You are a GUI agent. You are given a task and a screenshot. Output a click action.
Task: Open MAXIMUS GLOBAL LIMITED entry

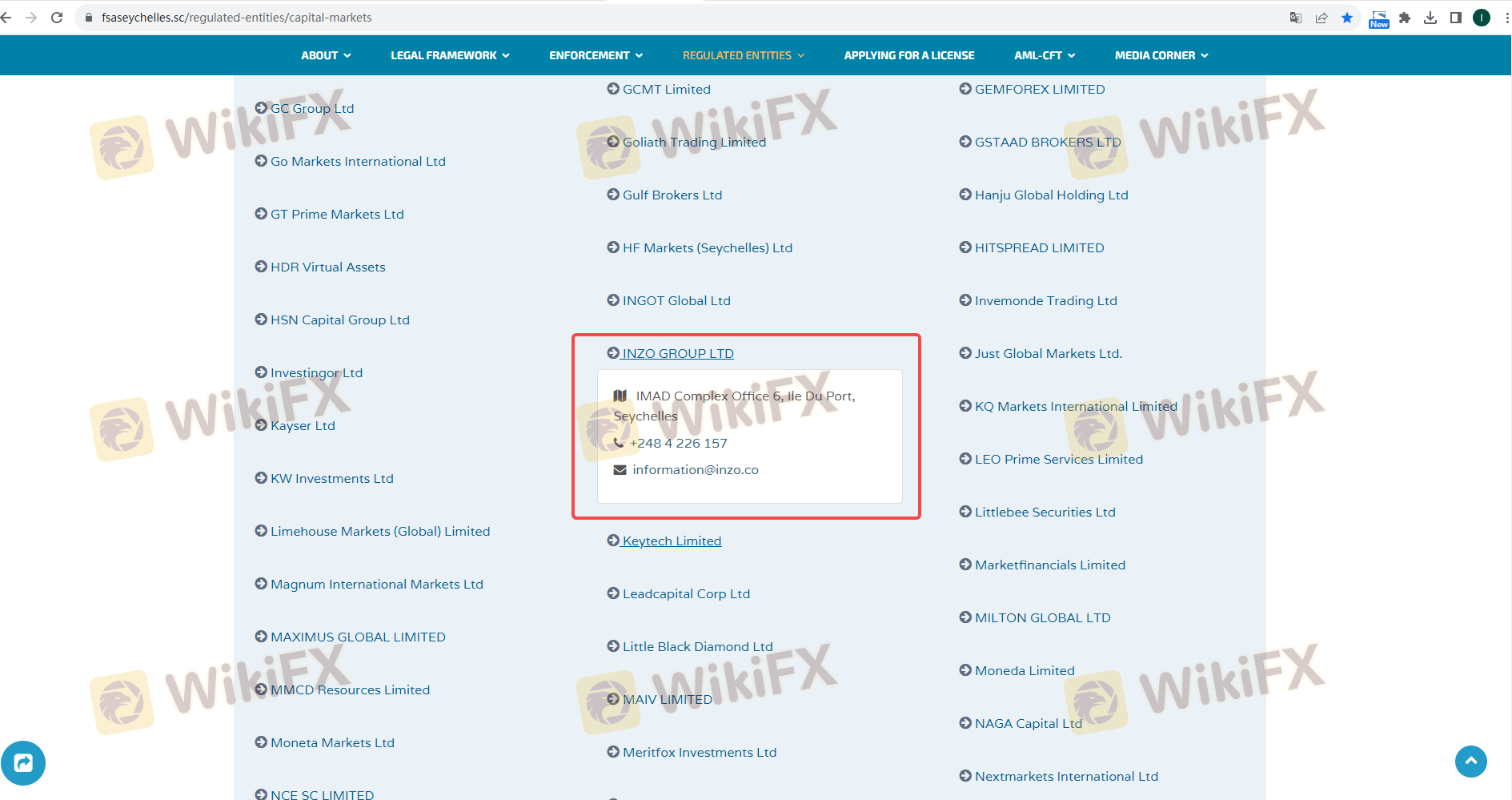[358, 637]
